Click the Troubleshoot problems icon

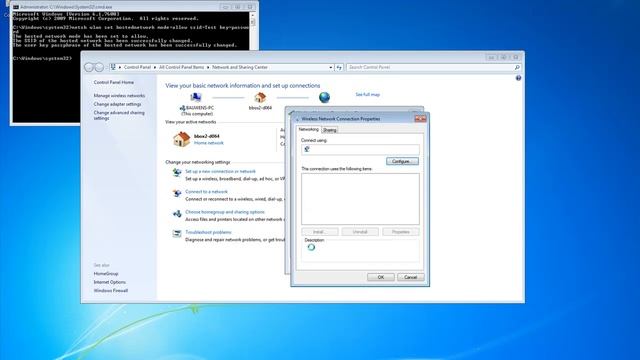point(177,233)
